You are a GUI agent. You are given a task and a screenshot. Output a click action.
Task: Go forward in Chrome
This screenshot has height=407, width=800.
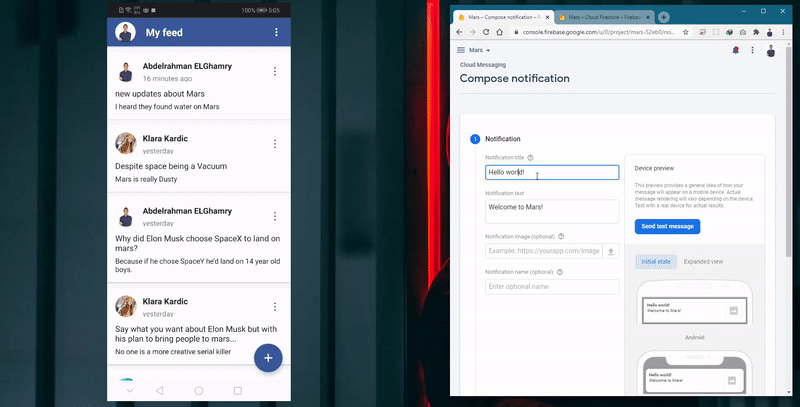pos(472,32)
